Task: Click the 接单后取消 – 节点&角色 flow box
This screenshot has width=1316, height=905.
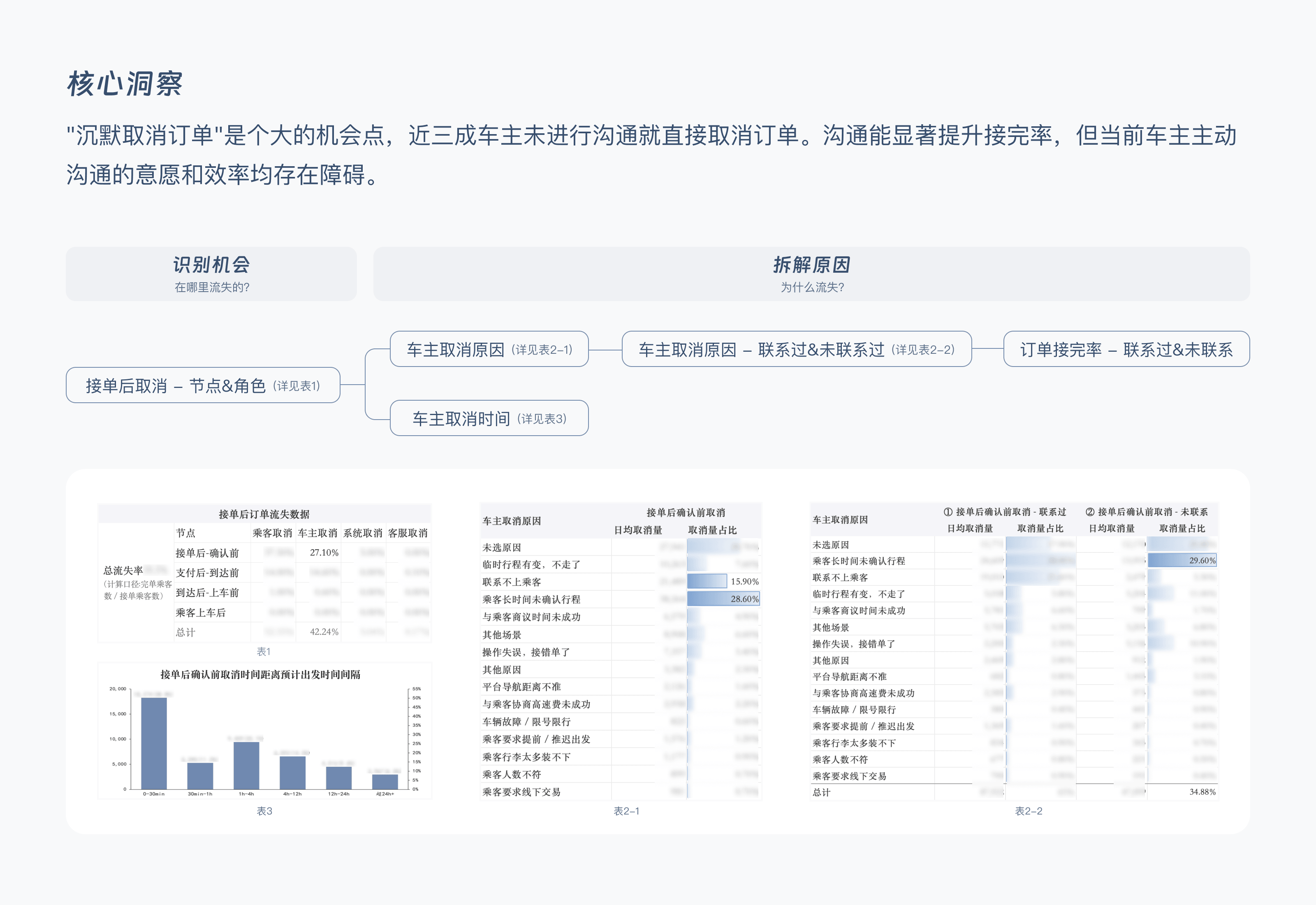Action: click(203, 385)
